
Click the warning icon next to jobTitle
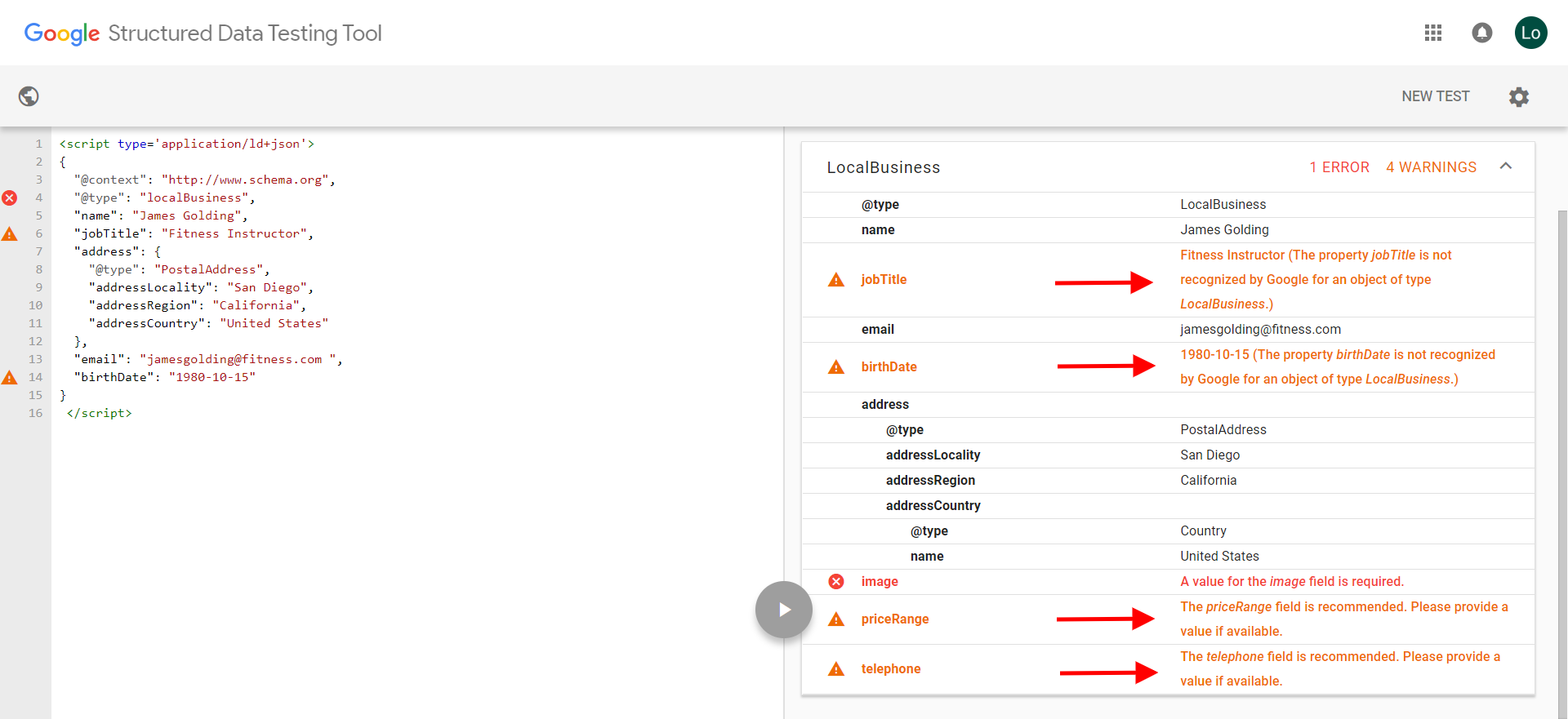pos(836,280)
